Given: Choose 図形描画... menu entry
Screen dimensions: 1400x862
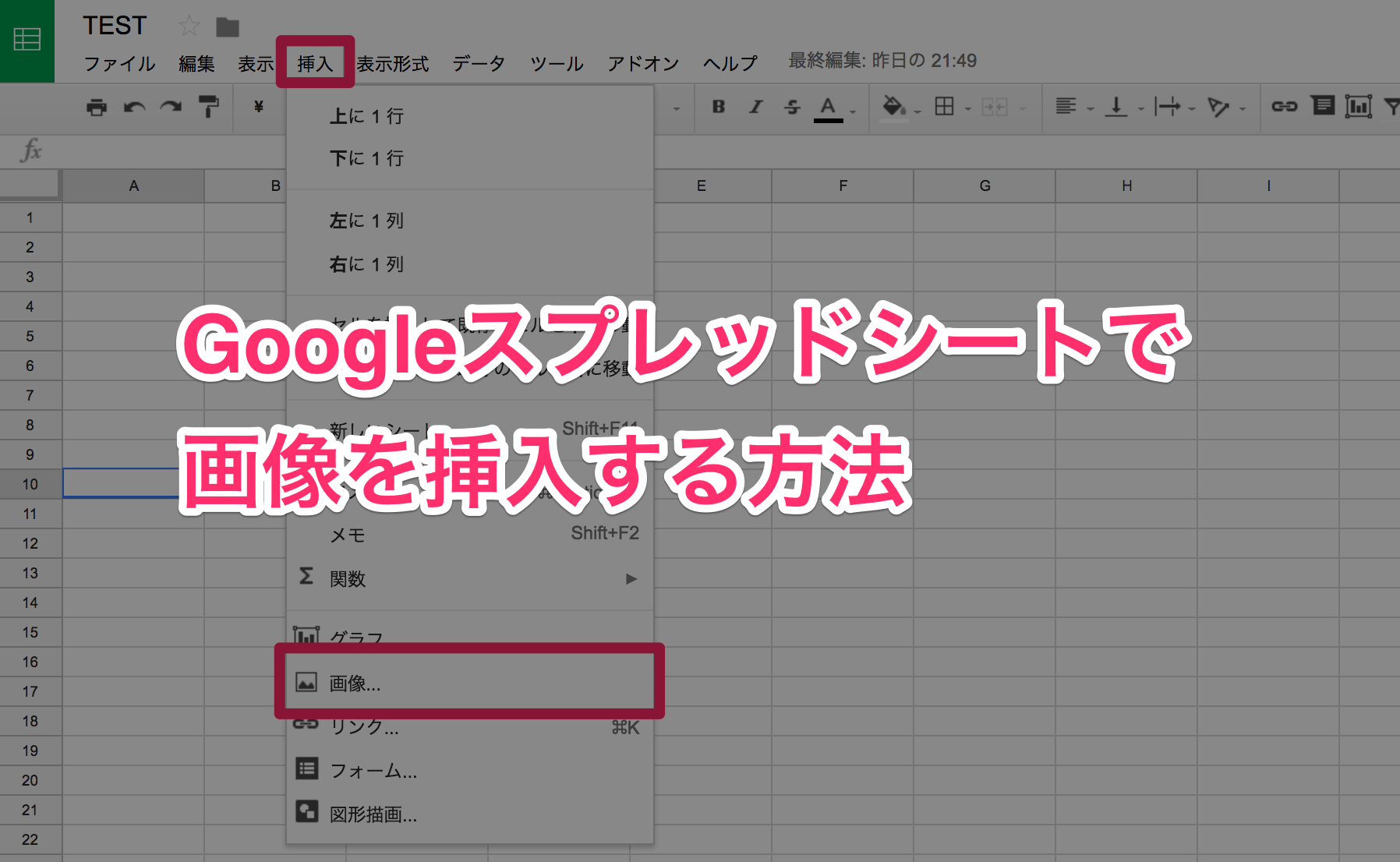Looking at the screenshot, I should [470, 814].
